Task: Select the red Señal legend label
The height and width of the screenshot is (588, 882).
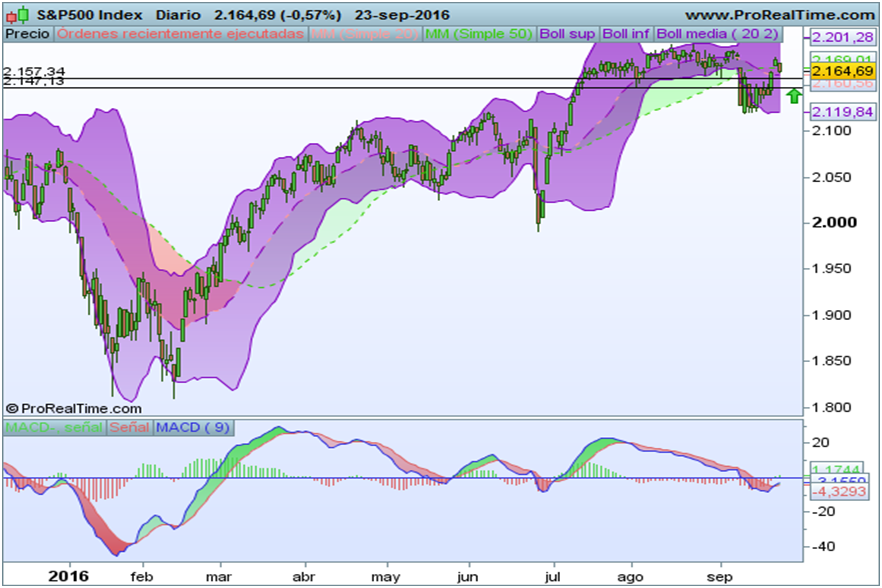Action: click(129, 428)
